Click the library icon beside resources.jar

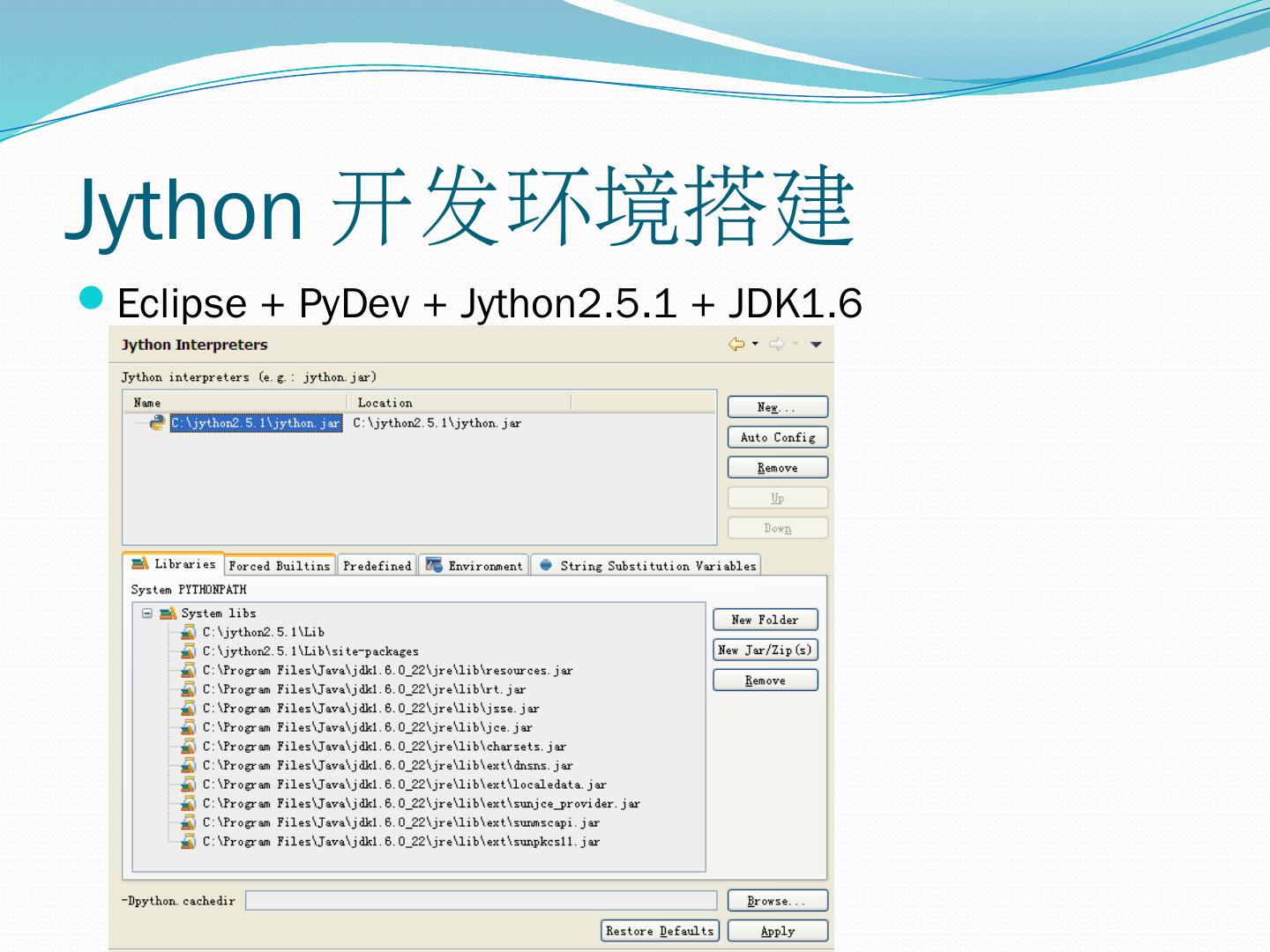tap(188, 671)
